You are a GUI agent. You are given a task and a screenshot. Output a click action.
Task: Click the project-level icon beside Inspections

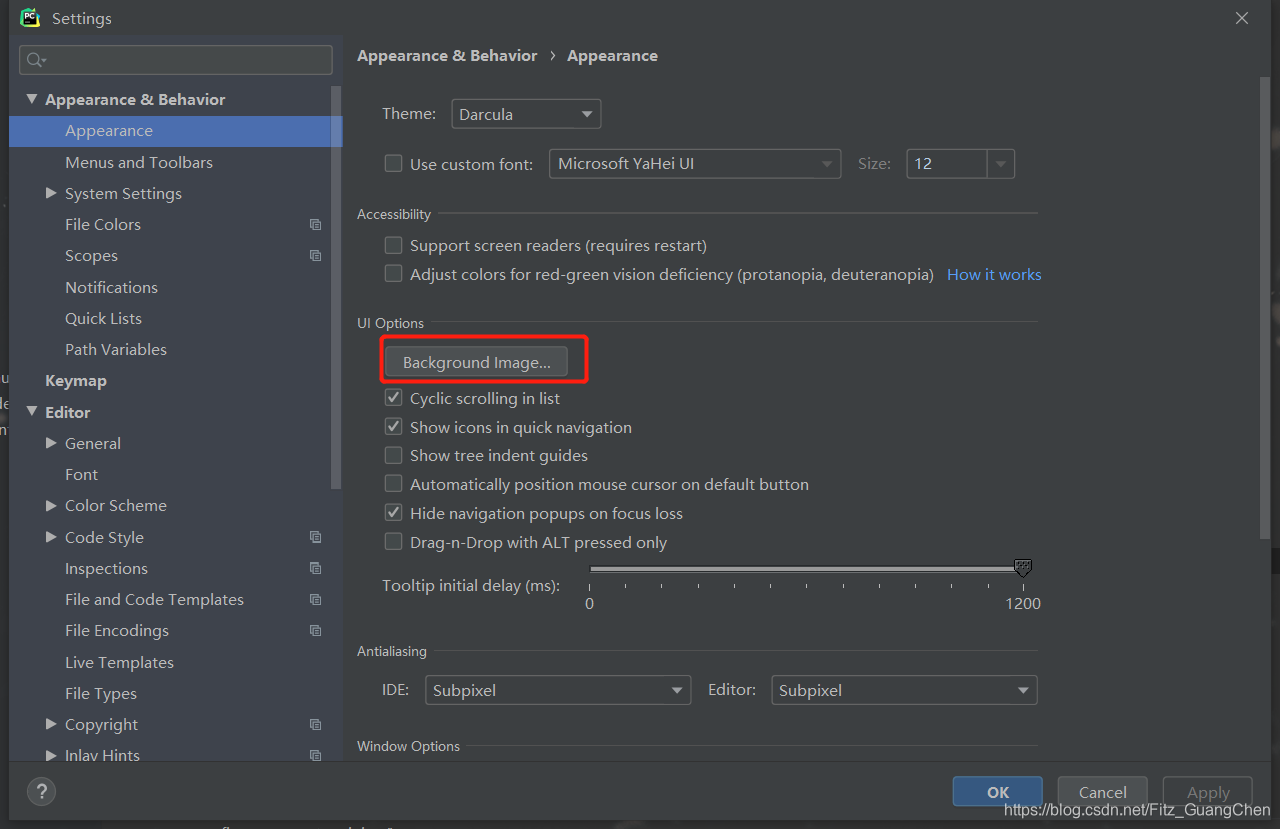pyautogui.click(x=315, y=568)
